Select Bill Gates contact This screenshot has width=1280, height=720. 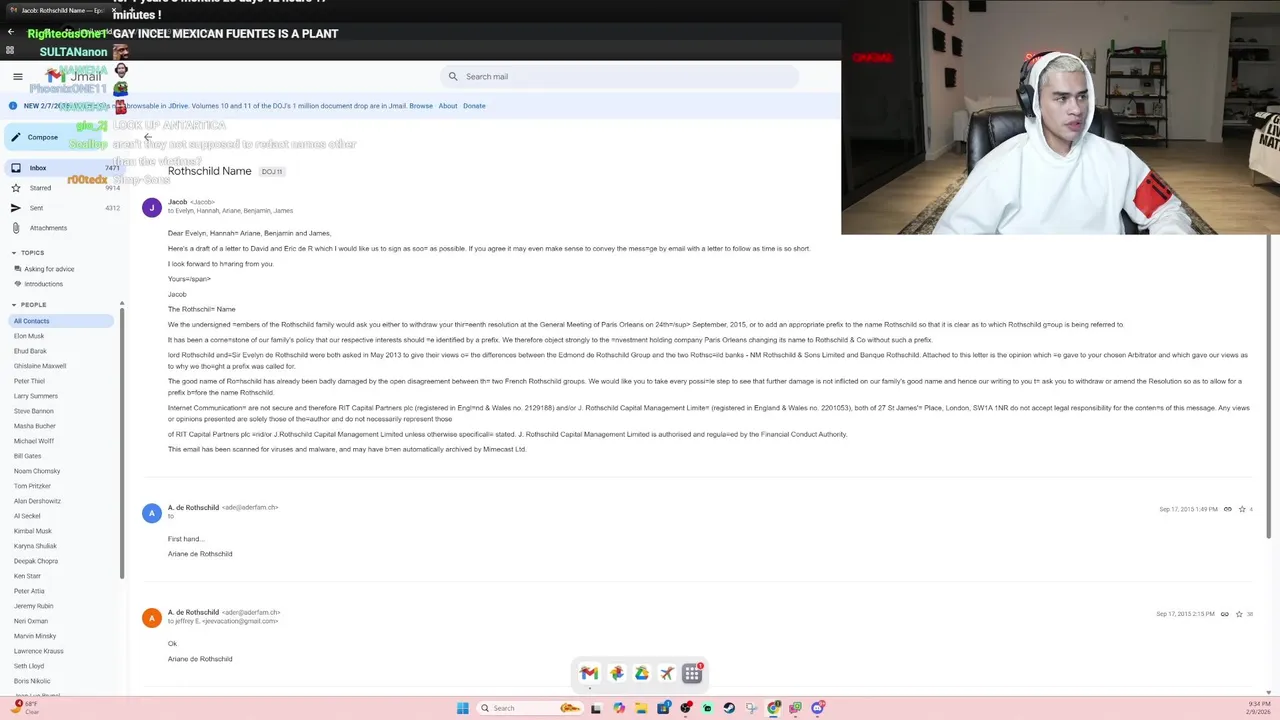pos(28,456)
